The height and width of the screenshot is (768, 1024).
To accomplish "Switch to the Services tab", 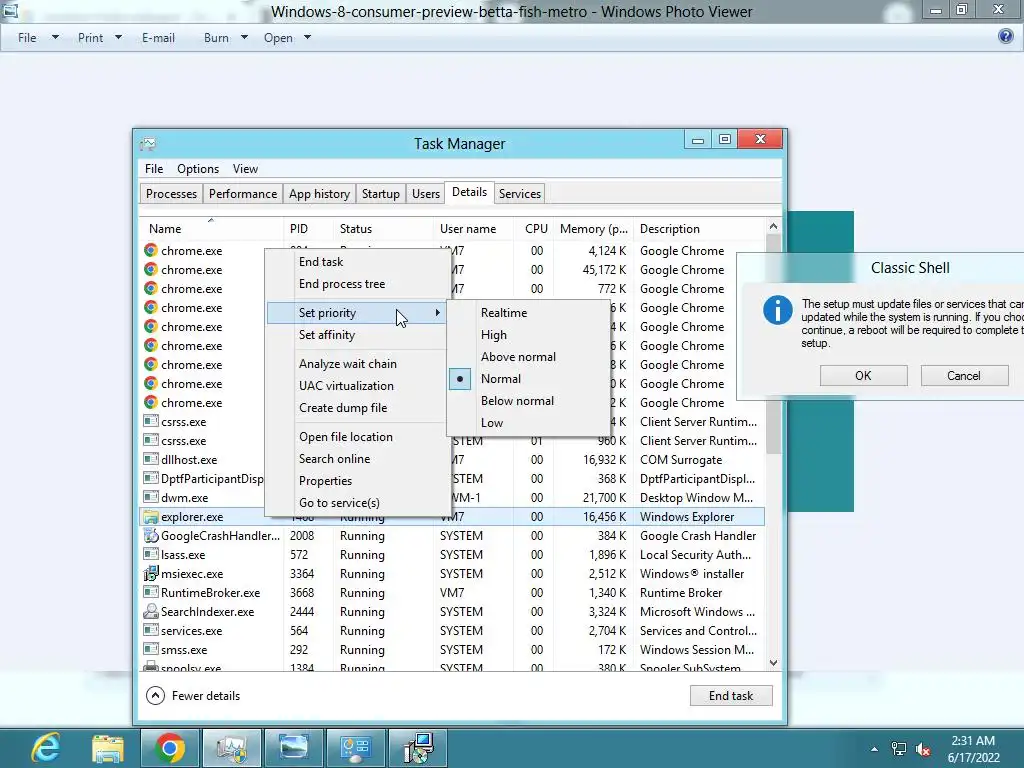I will tap(520, 194).
